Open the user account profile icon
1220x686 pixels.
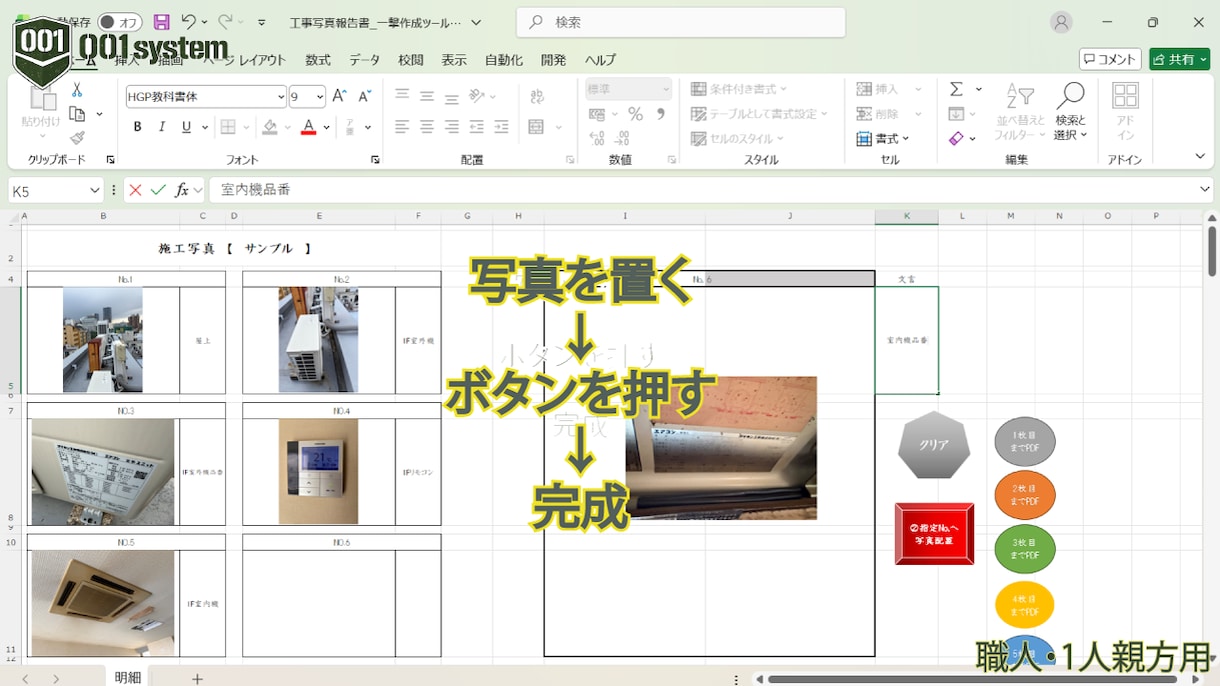click(1062, 22)
